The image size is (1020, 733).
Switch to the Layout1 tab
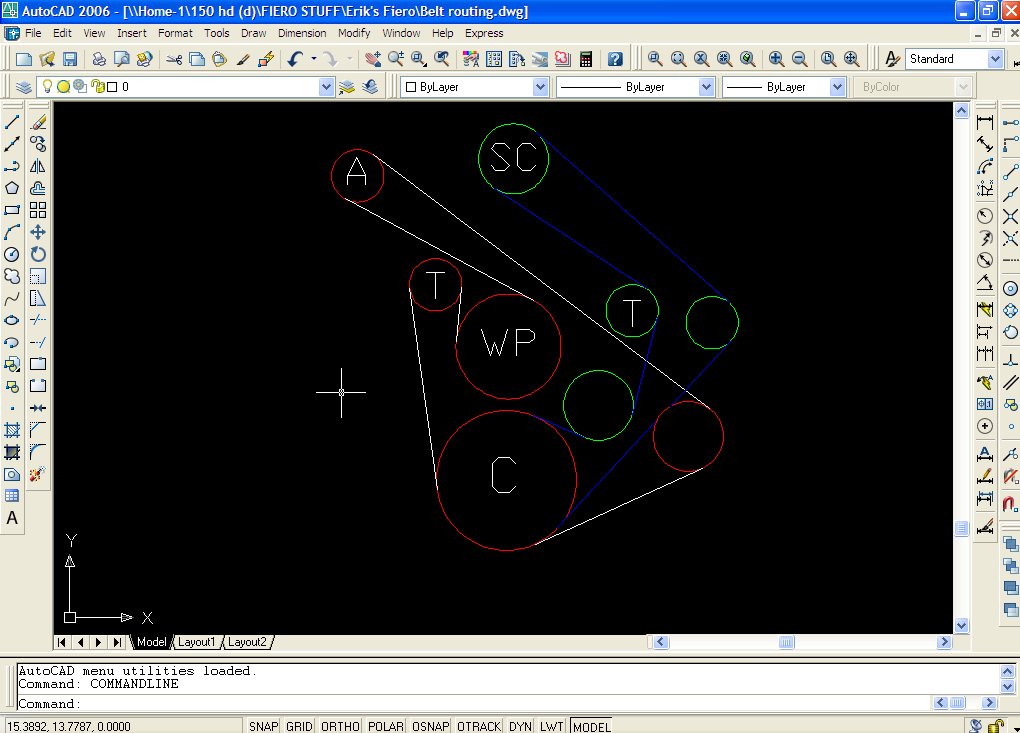[196, 642]
